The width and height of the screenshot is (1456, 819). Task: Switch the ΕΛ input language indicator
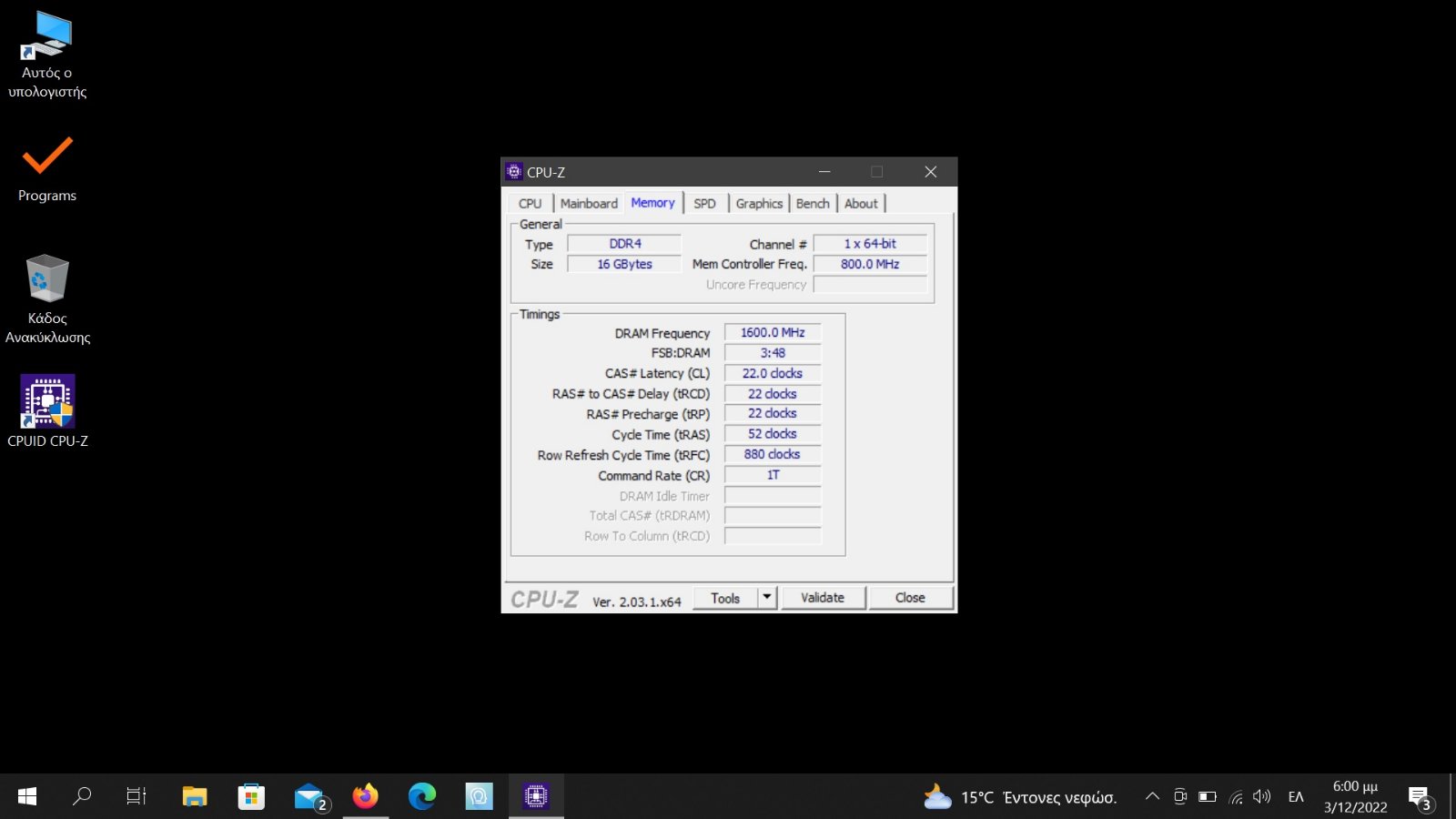[1296, 797]
